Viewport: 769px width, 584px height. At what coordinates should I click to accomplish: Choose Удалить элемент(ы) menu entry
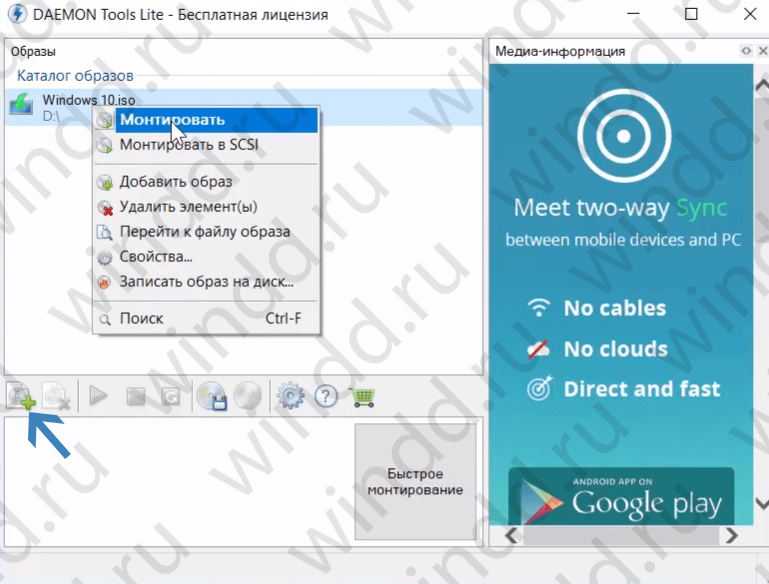[206, 207]
